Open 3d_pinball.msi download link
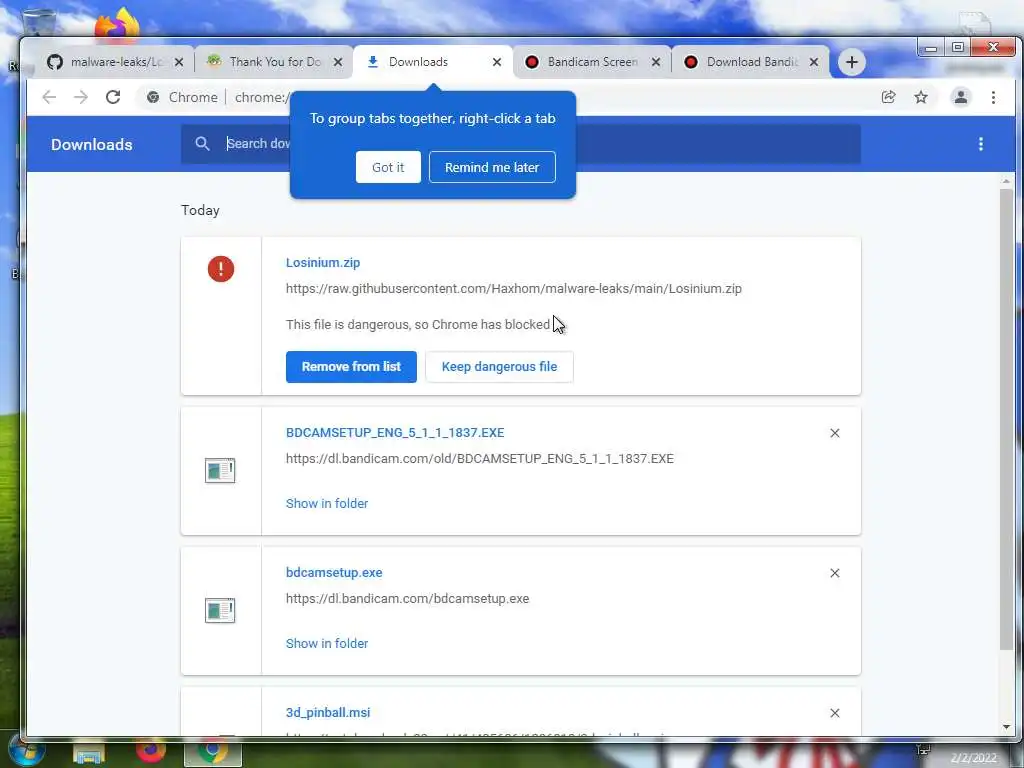1024x768 pixels. 328,712
